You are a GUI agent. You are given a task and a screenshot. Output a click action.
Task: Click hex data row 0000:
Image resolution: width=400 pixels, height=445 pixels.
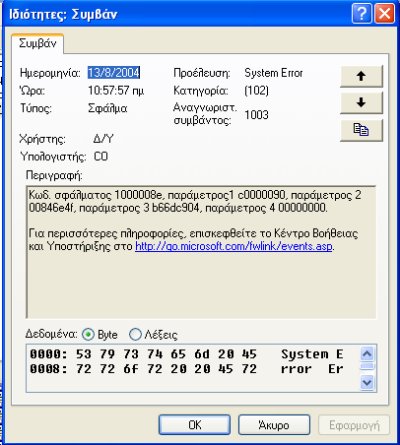186,354
